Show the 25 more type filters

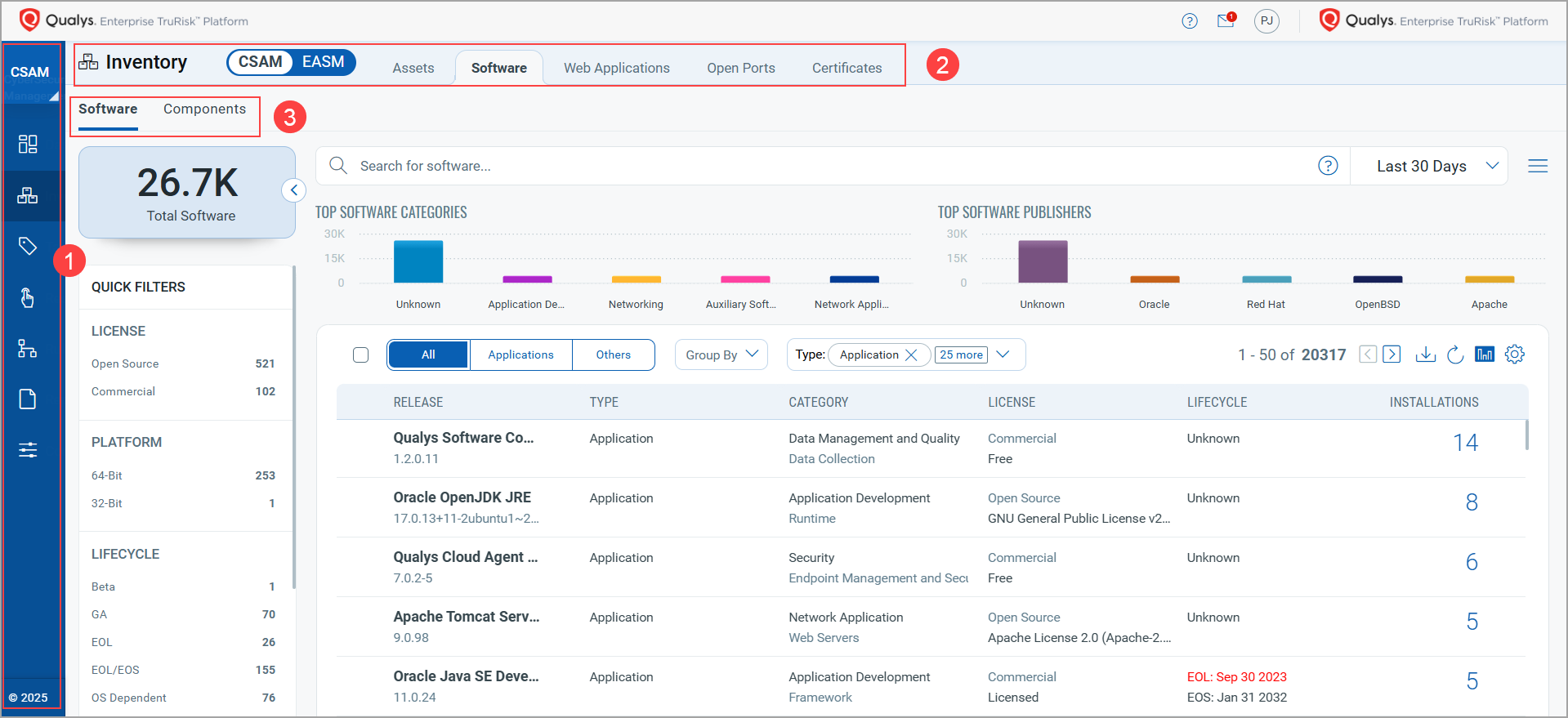click(x=961, y=355)
